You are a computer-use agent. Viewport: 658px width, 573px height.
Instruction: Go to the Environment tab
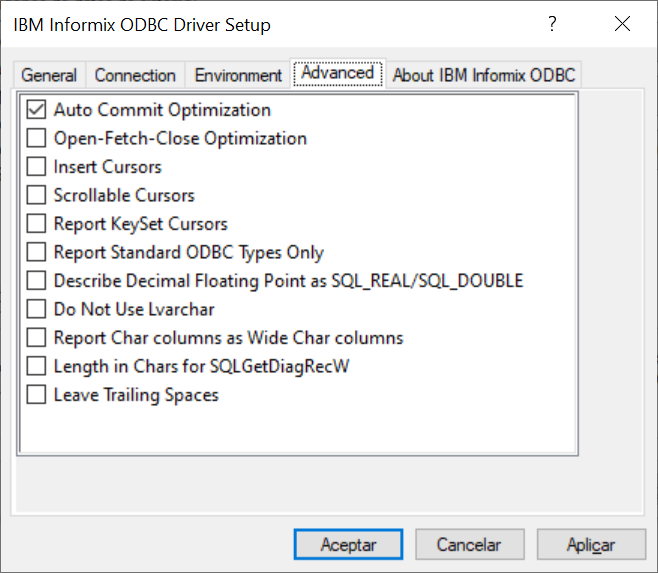(238, 76)
